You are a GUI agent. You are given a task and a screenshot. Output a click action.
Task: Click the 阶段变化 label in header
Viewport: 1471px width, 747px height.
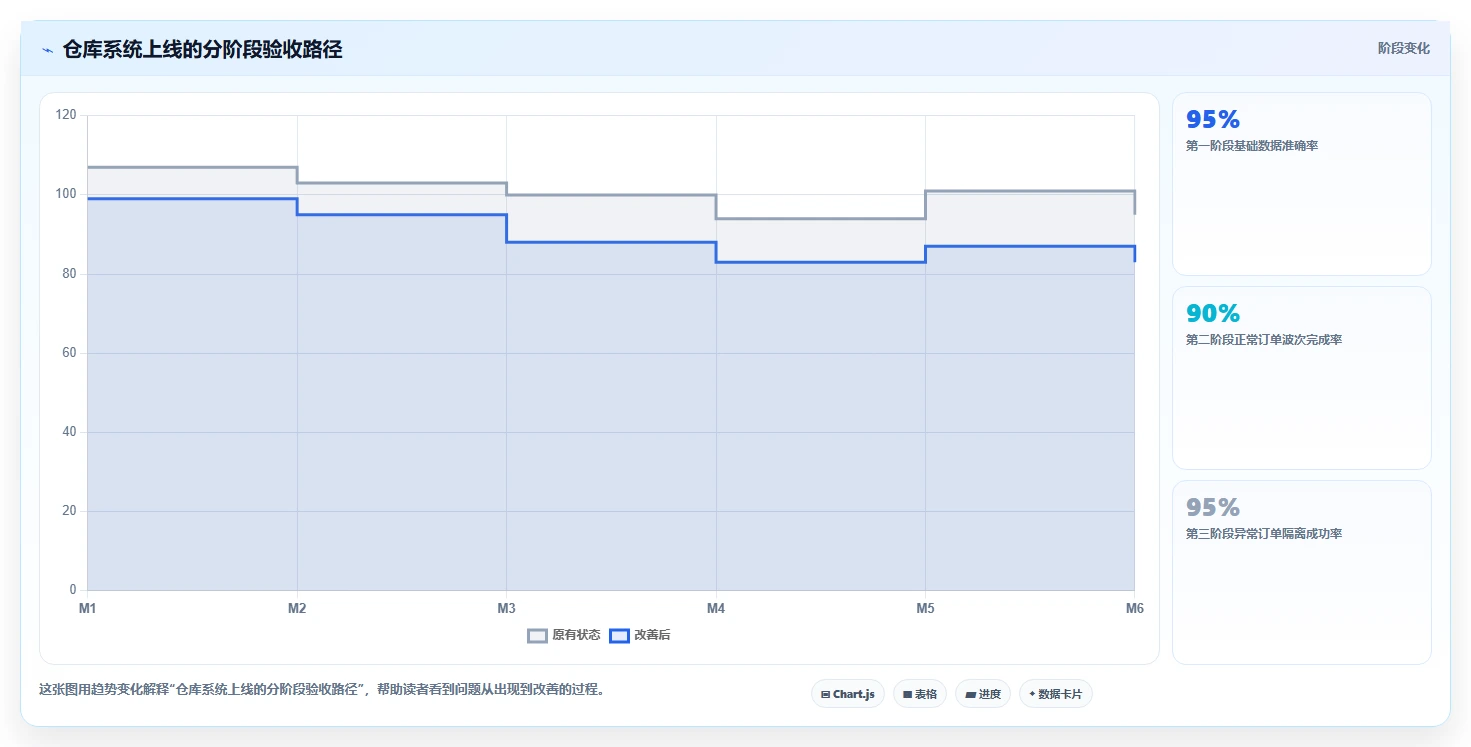coord(1403,49)
